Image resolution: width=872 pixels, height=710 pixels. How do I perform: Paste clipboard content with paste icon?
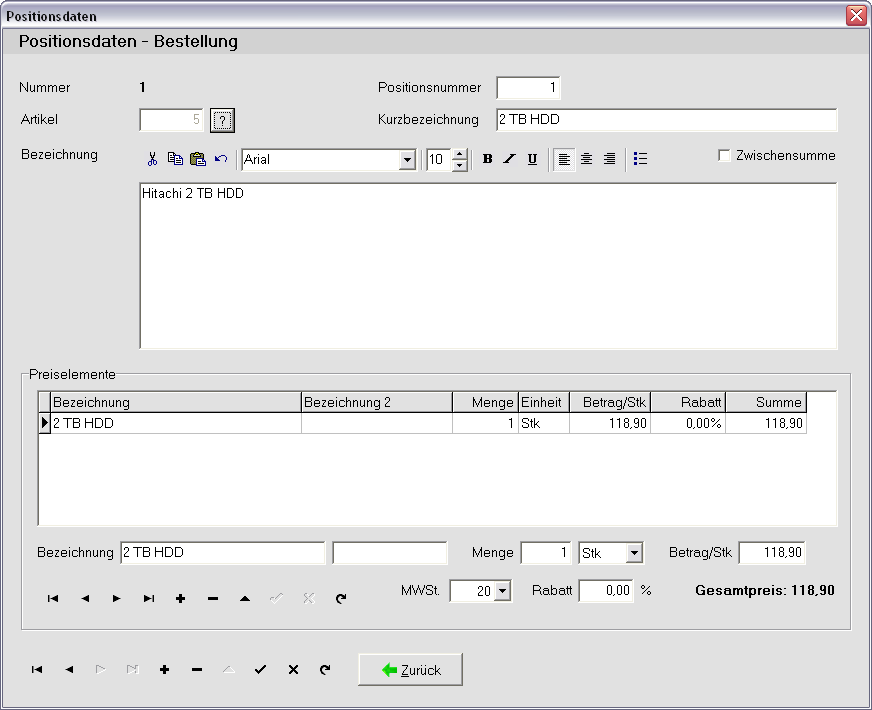pos(198,159)
